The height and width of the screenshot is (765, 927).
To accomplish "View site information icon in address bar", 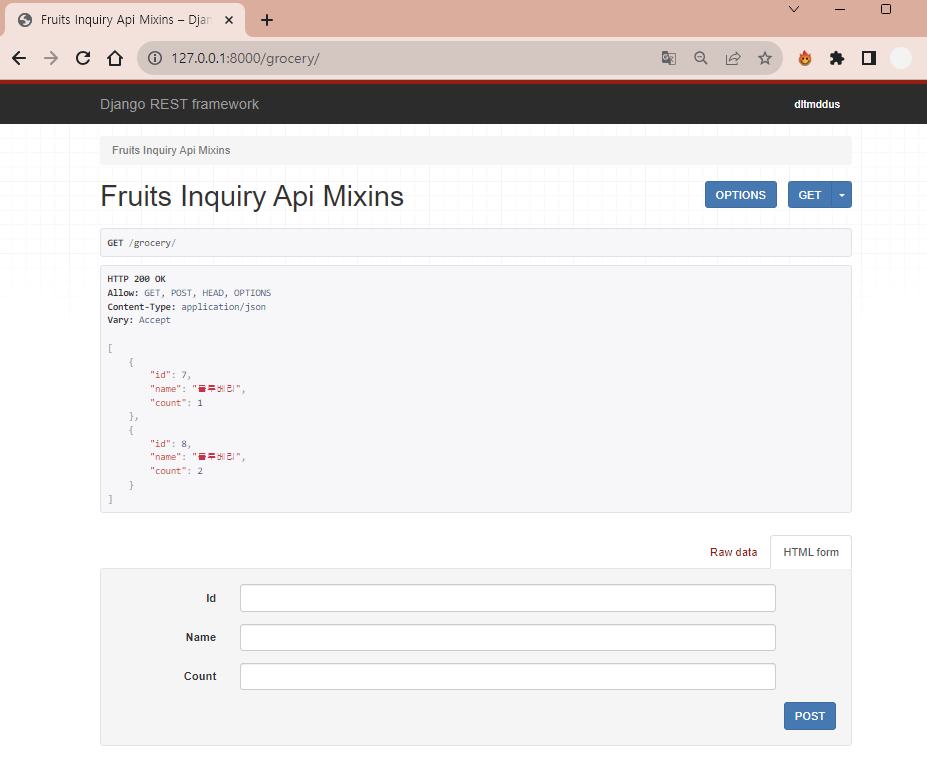I will pos(155,58).
